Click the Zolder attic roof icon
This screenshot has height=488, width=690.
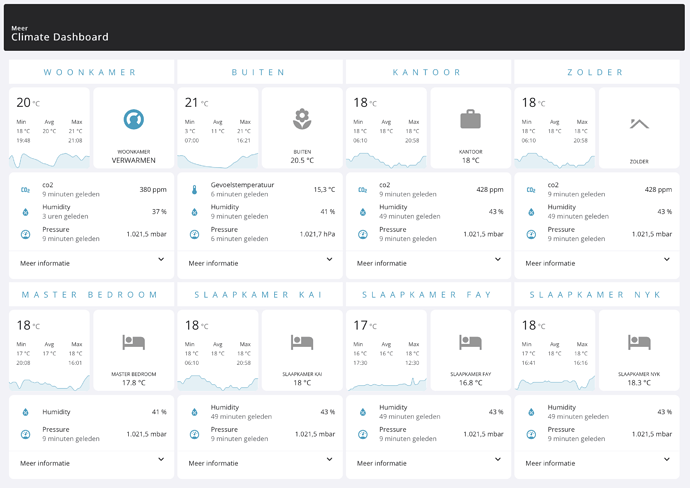tap(639, 124)
